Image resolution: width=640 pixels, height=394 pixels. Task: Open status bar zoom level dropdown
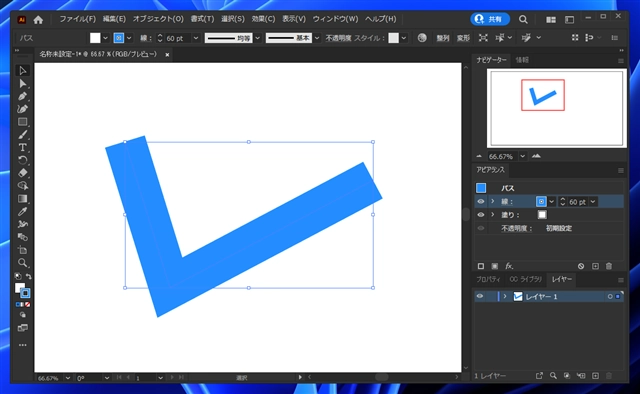(x=68, y=378)
